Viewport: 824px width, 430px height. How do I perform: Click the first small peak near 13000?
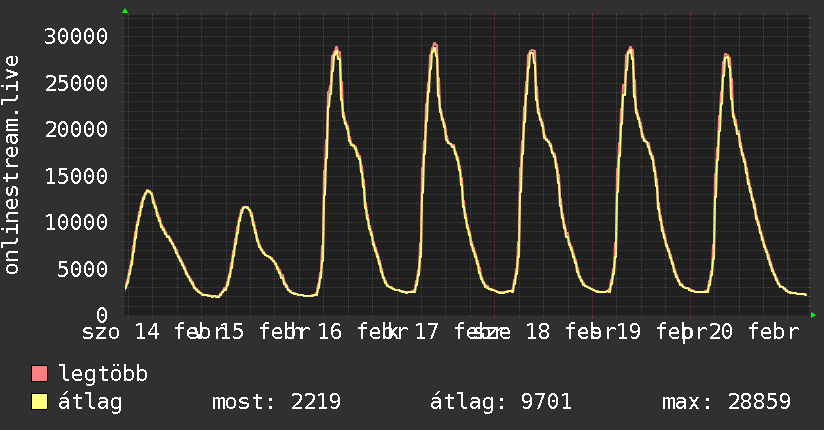click(x=148, y=191)
